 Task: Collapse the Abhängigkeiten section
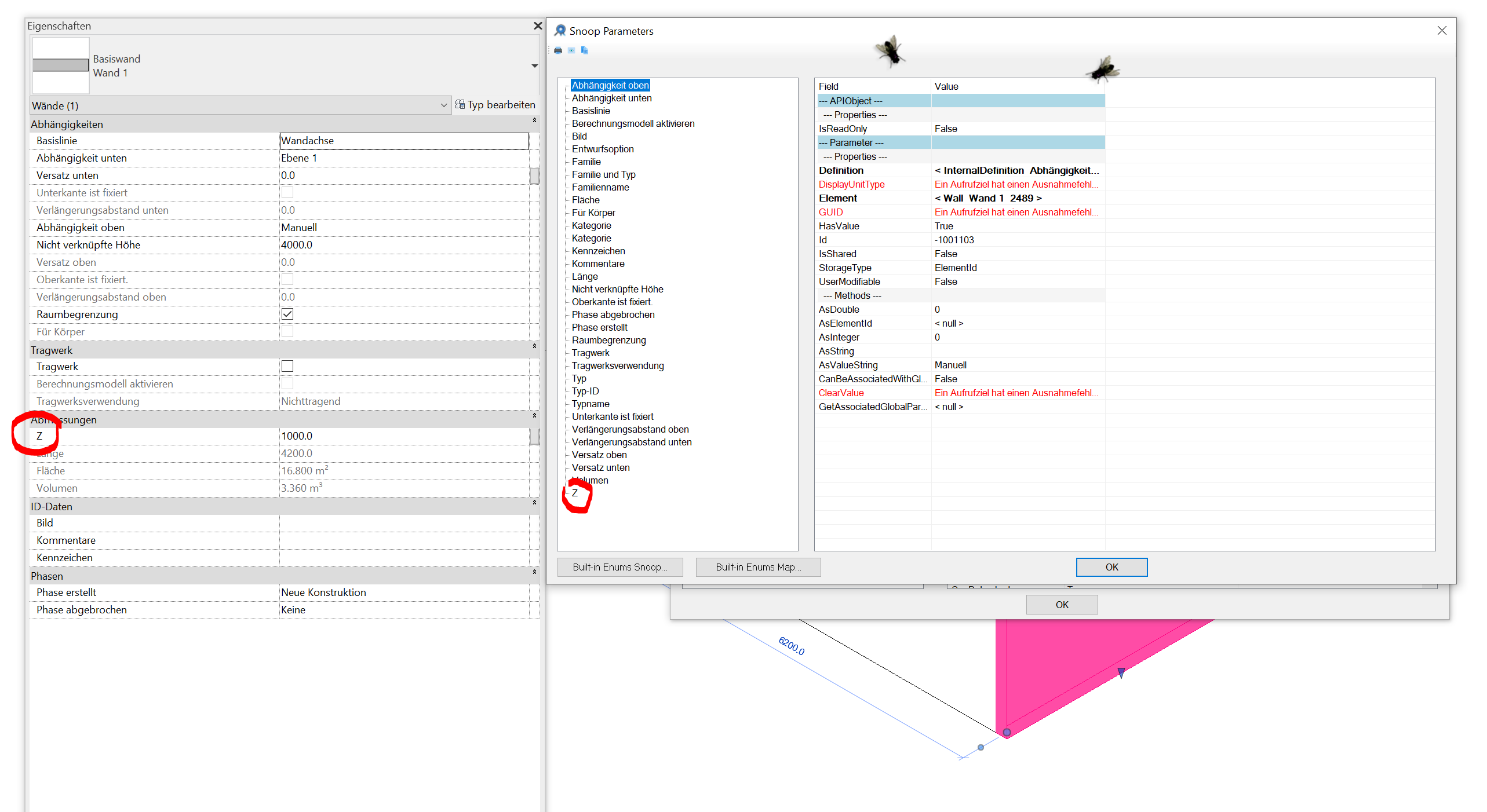tap(534, 121)
